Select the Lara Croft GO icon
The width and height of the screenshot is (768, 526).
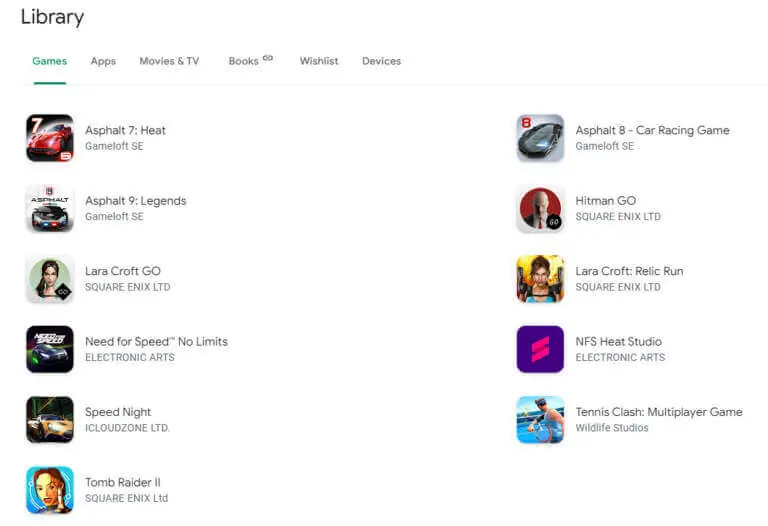point(50,279)
